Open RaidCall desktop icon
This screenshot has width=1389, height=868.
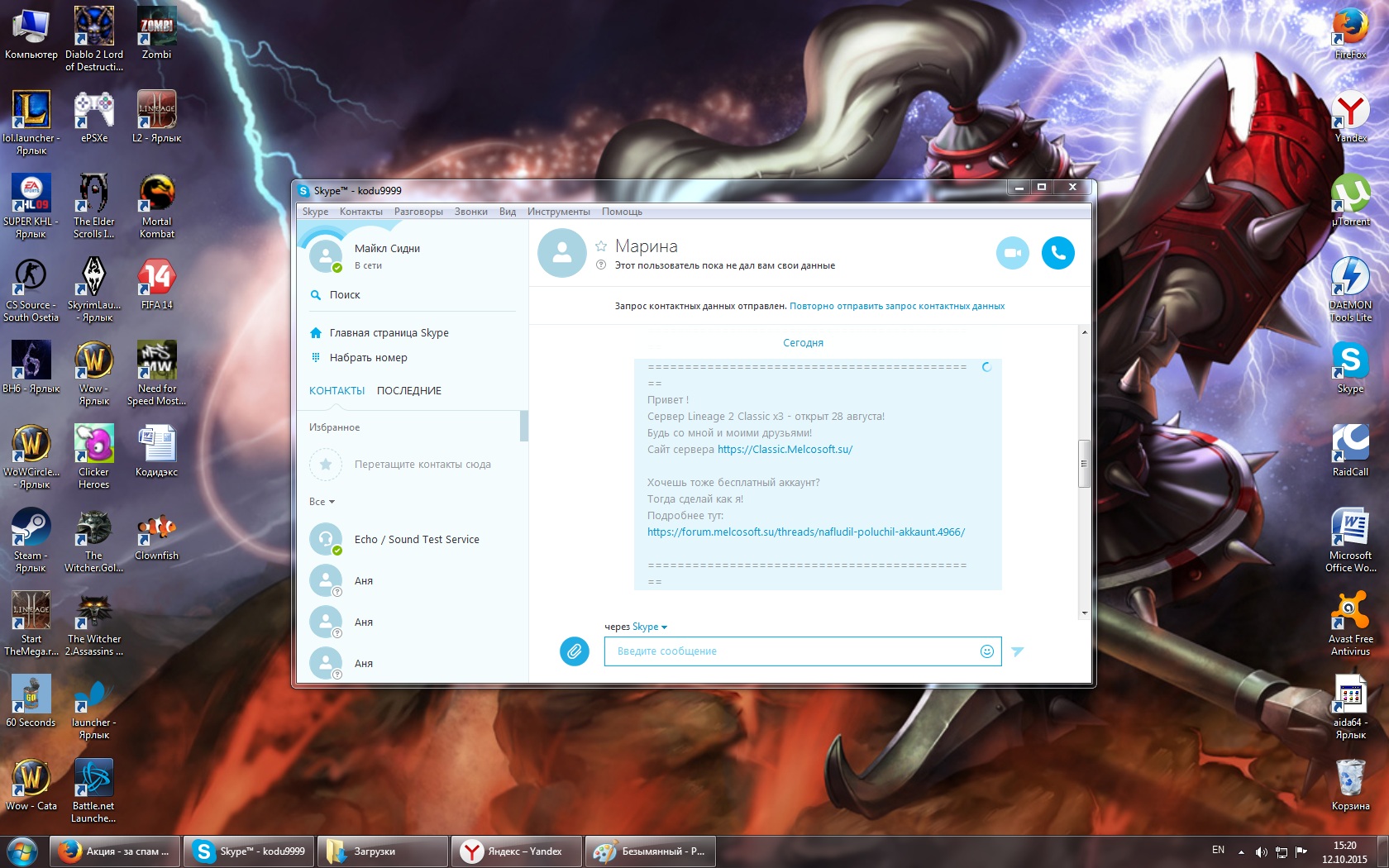pos(1351,451)
